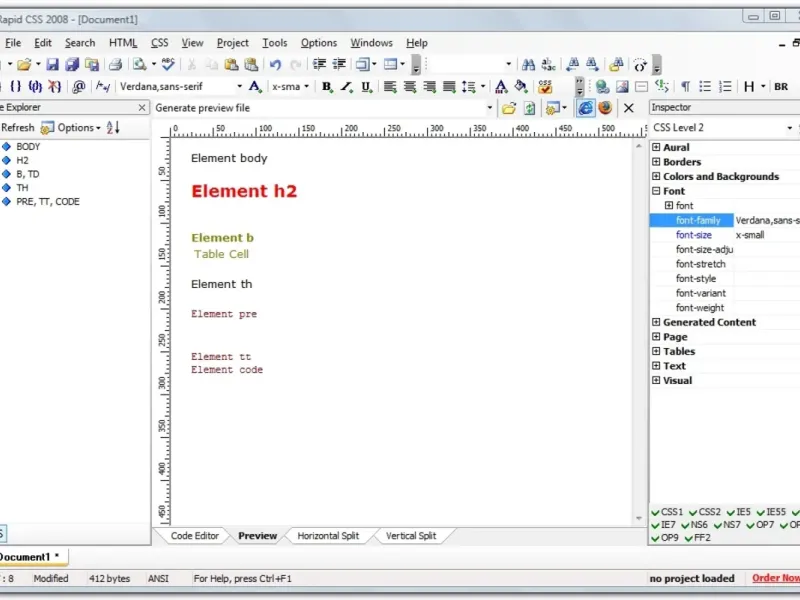The width and height of the screenshot is (800, 600).
Task: Open the x-small font size dropdown
Action: pos(307,87)
